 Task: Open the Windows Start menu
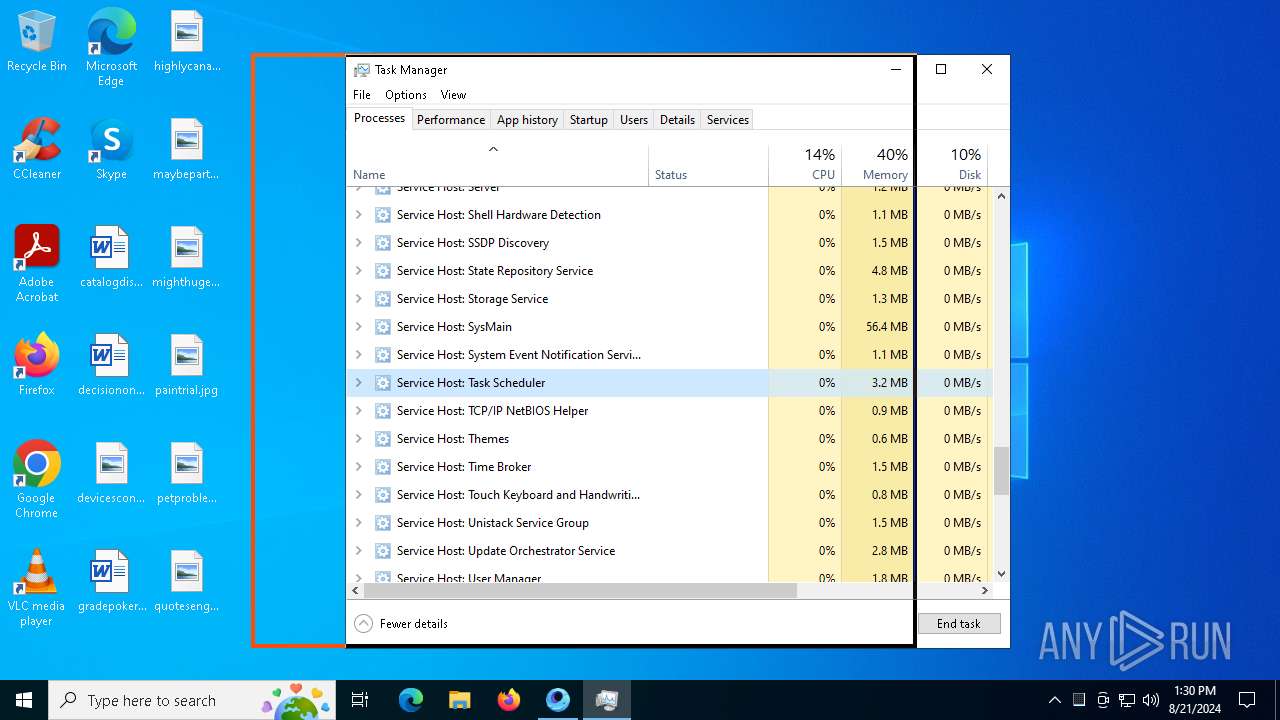tap(24, 700)
